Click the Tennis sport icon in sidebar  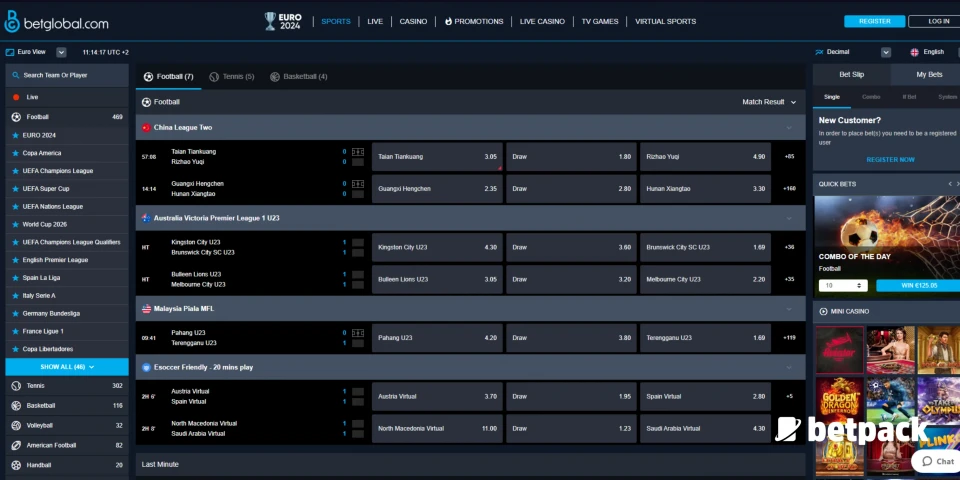tap(16, 386)
